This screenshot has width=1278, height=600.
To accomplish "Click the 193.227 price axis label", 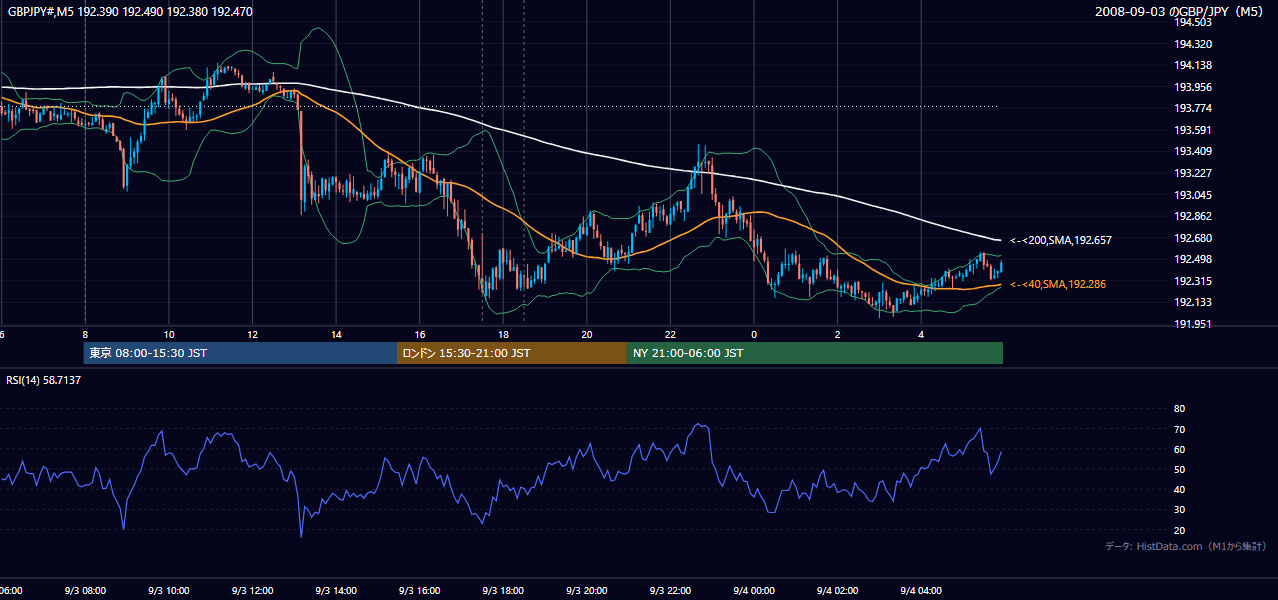I will (1192, 173).
